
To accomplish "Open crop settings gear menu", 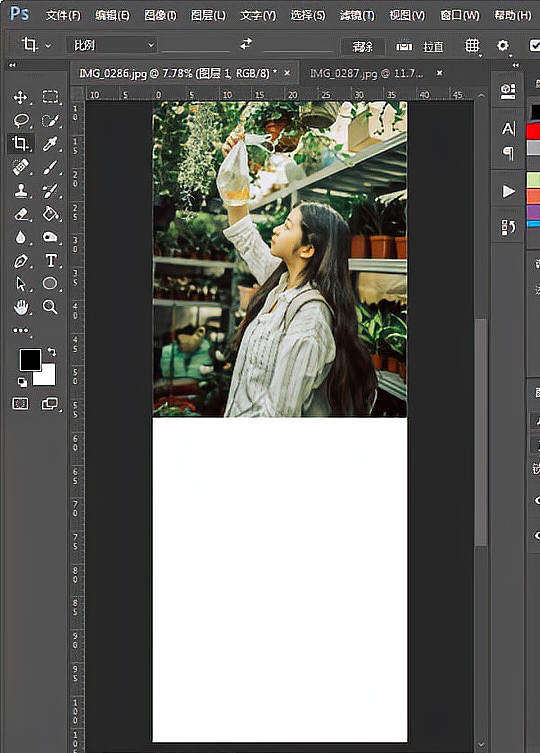I will point(503,46).
